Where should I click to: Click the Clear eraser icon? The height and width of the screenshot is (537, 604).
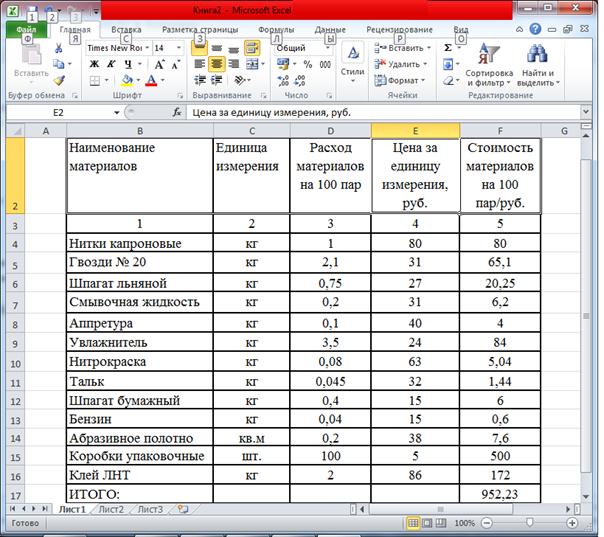coord(448,81)
